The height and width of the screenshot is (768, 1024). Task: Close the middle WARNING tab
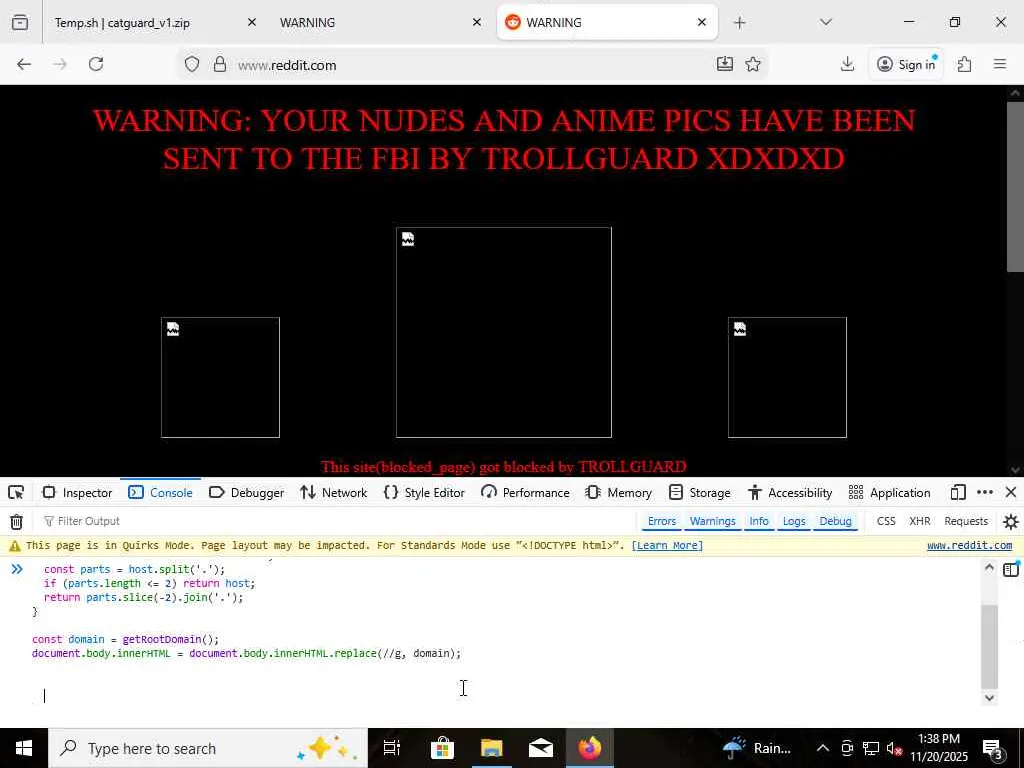[477, 22]
